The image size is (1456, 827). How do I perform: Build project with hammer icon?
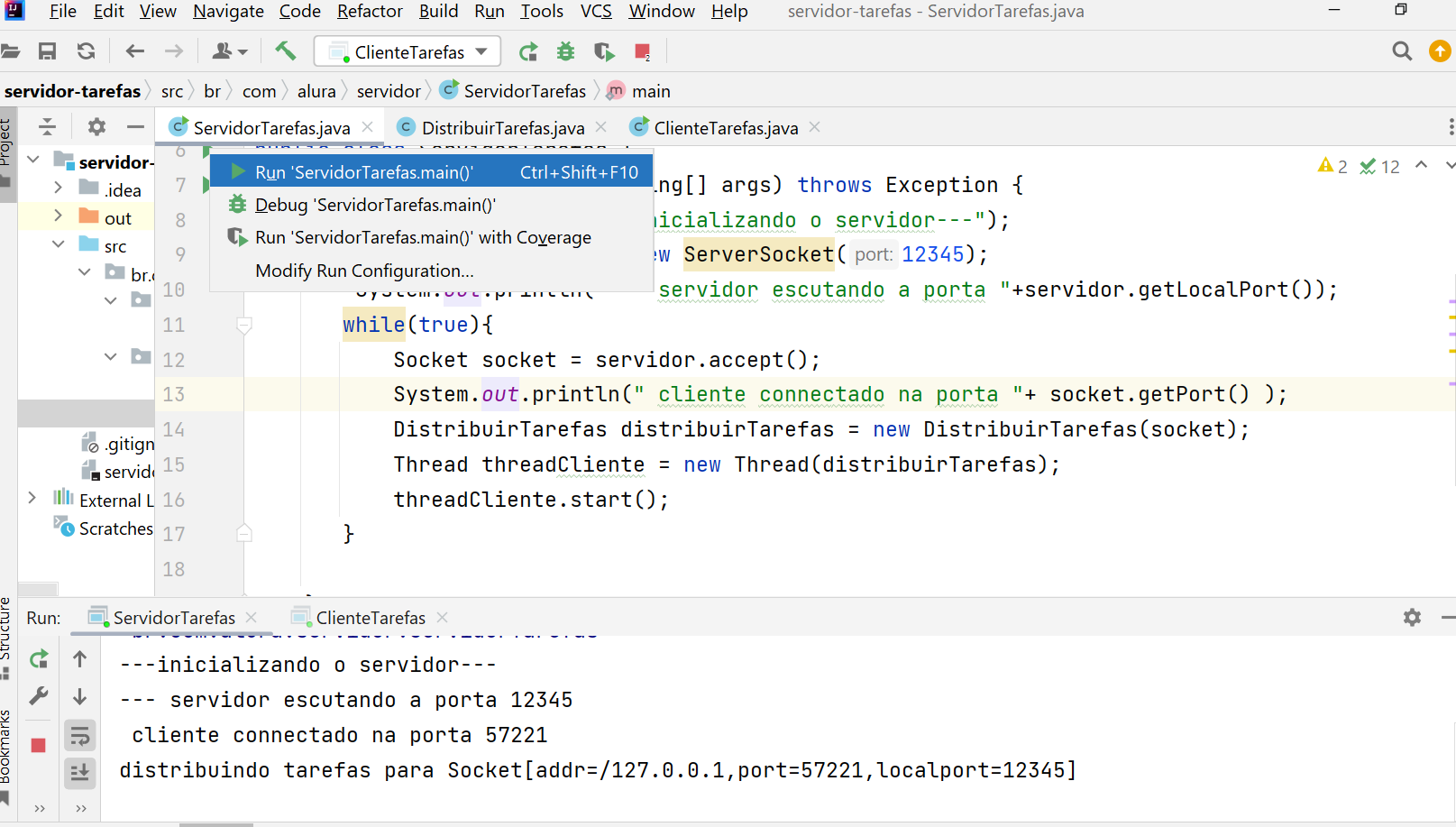click(286, 51)
